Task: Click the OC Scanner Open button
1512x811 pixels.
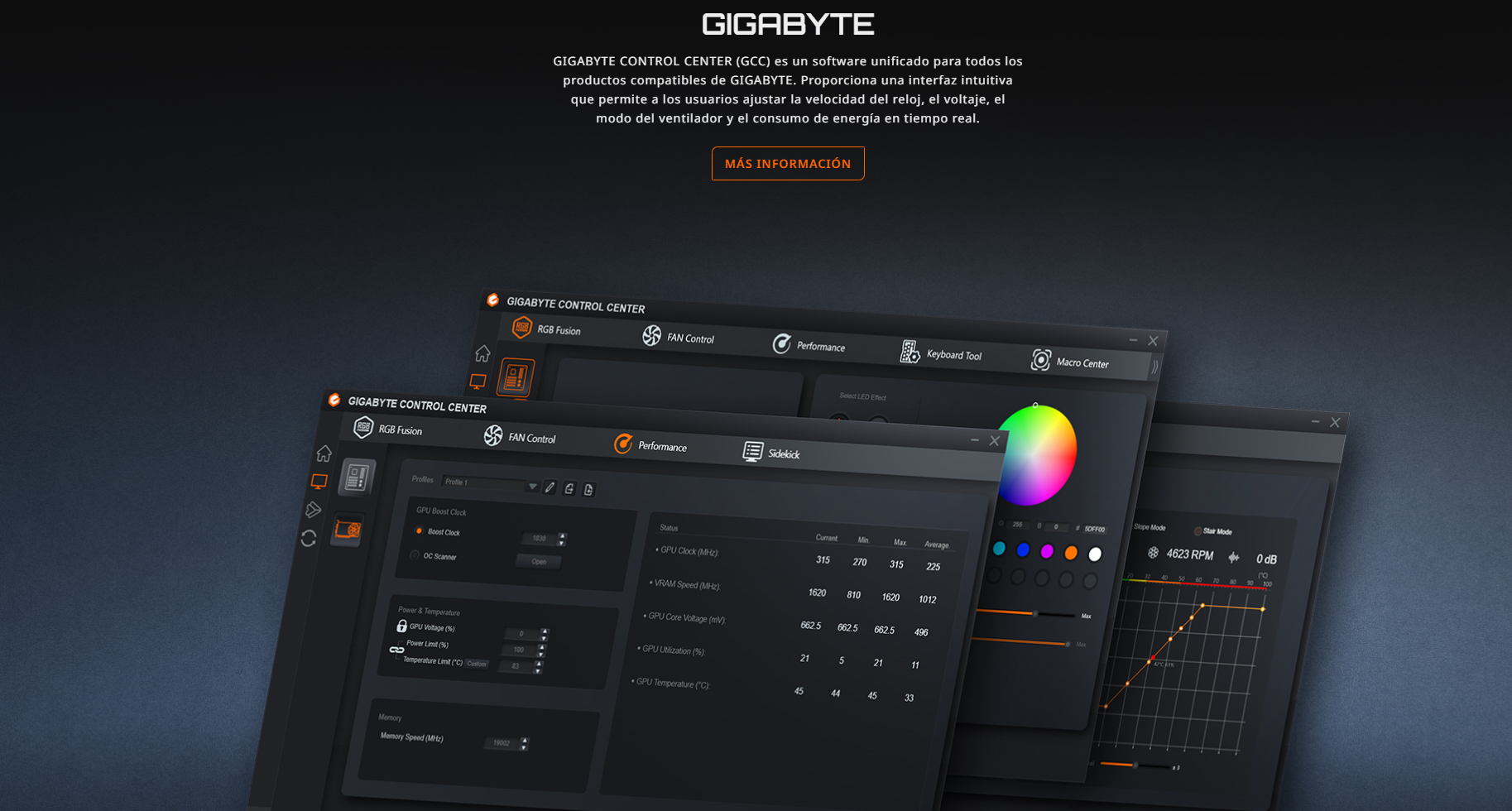Action: click(x=538, y=561)
